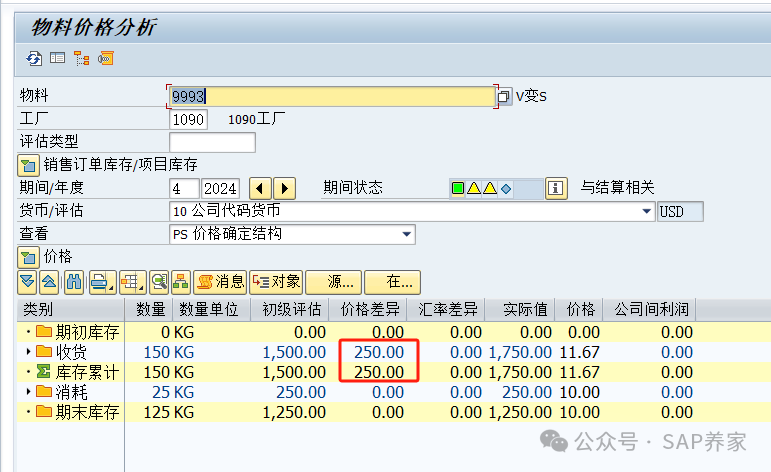The height and width of the screenshot is (472, 771).
Task: Click the USD currency field
Action: coord(681,211)
